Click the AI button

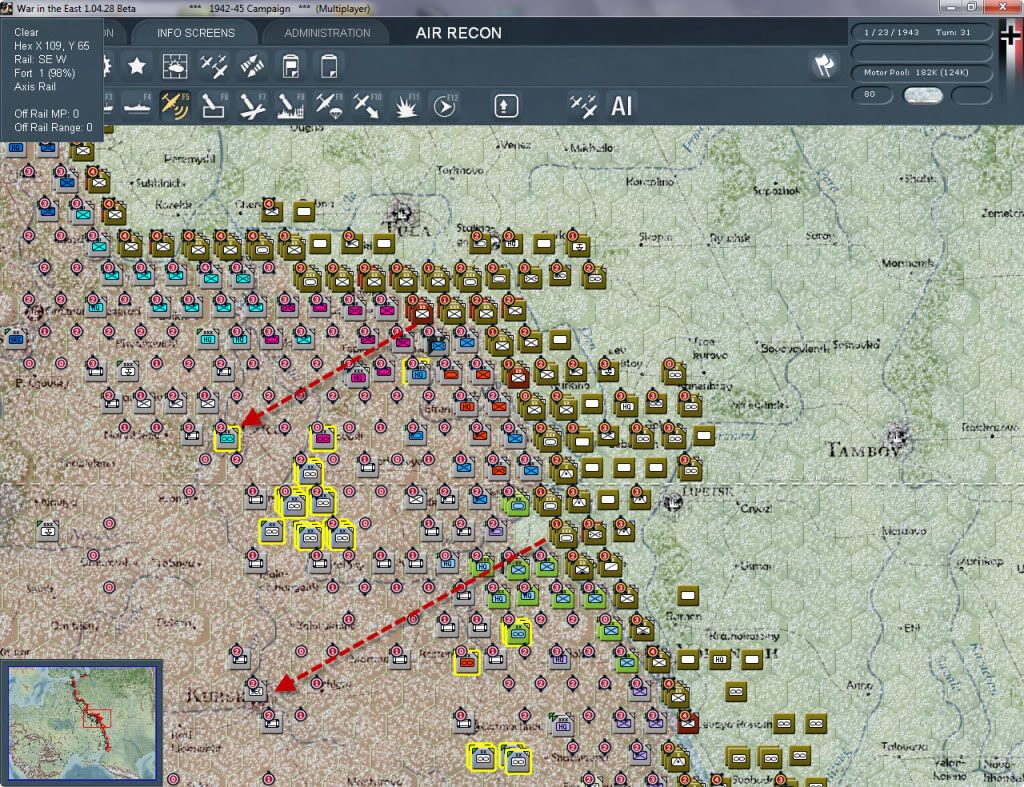coord(622,105)
